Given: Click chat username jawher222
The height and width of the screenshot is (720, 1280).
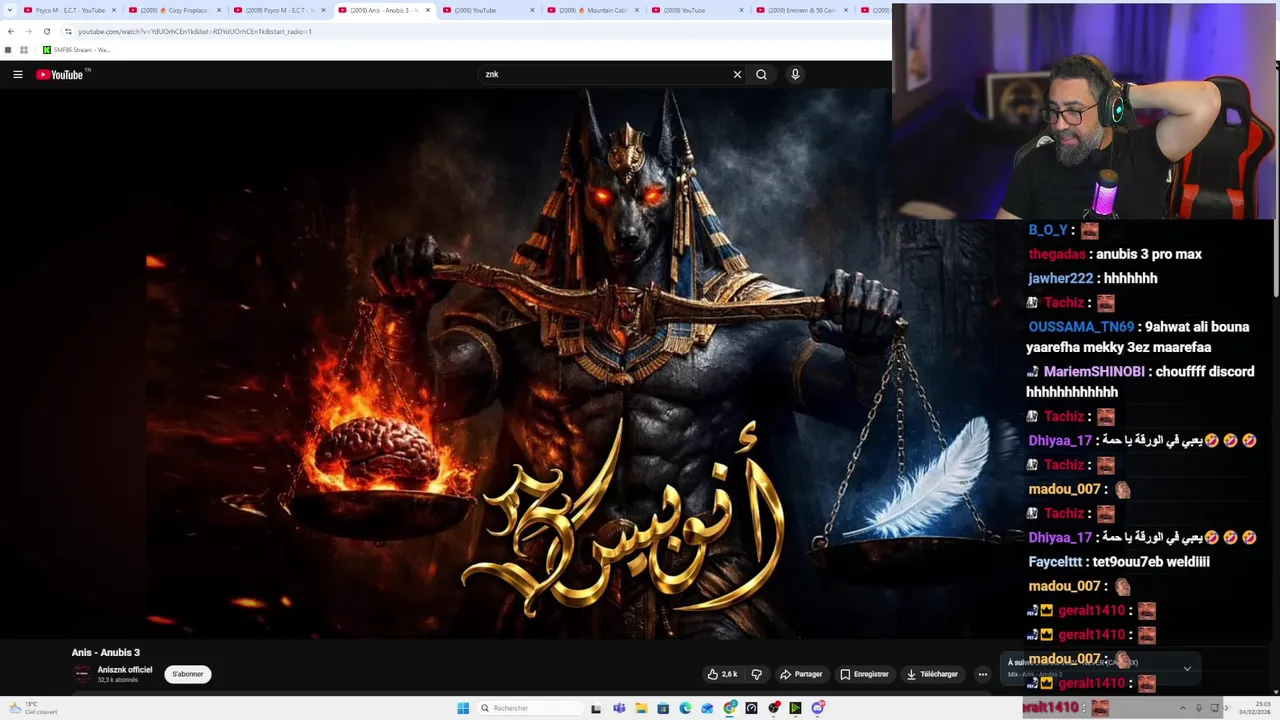Looking at the screenshot, I should point(1061,278).
